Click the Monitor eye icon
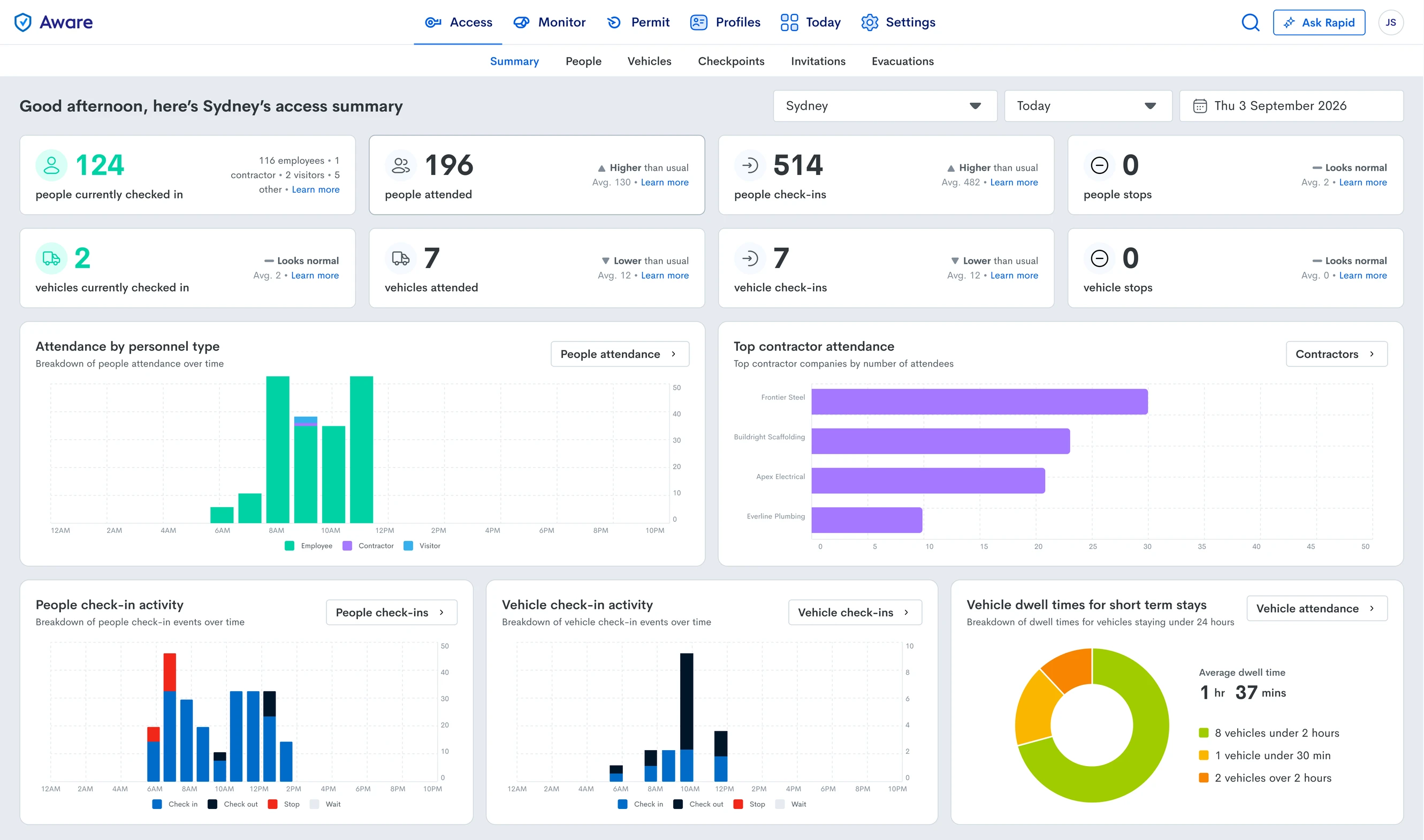1424x840 pixels. point(521,22)
